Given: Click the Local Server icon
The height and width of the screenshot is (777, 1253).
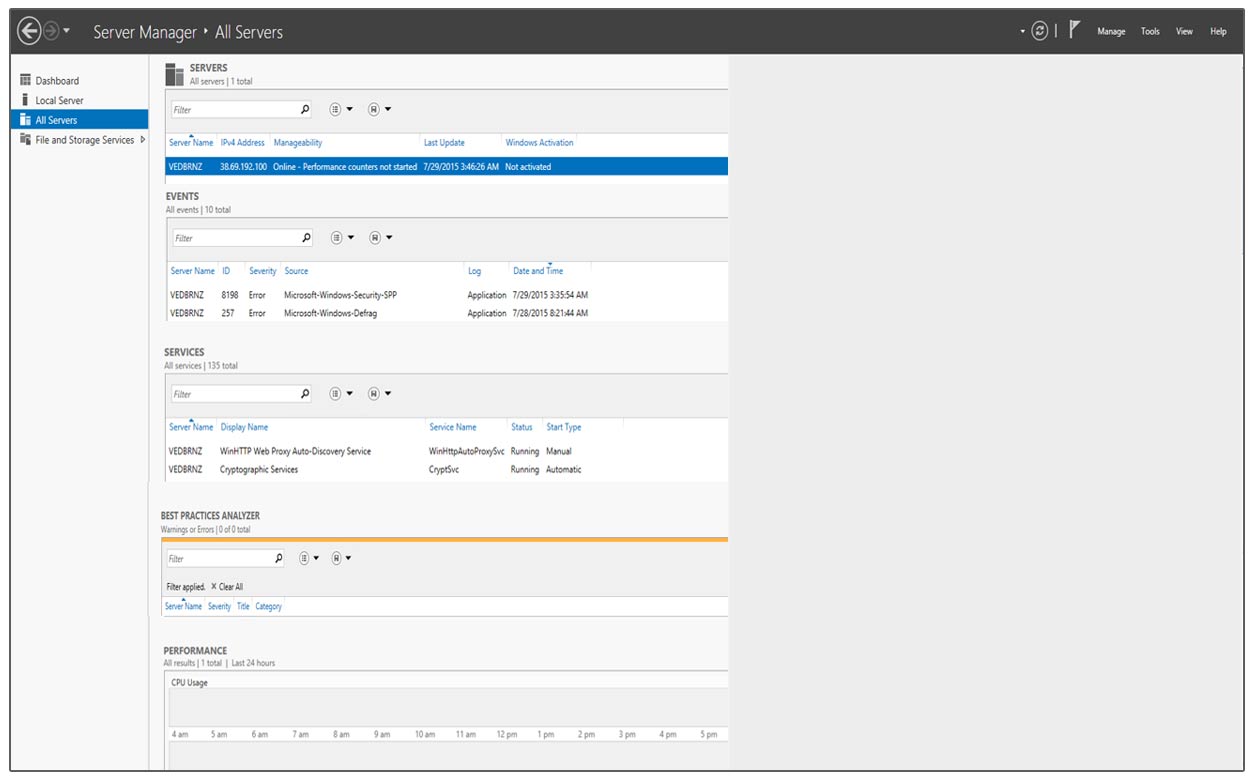Looking at the screenshot, I should (26, 100).
